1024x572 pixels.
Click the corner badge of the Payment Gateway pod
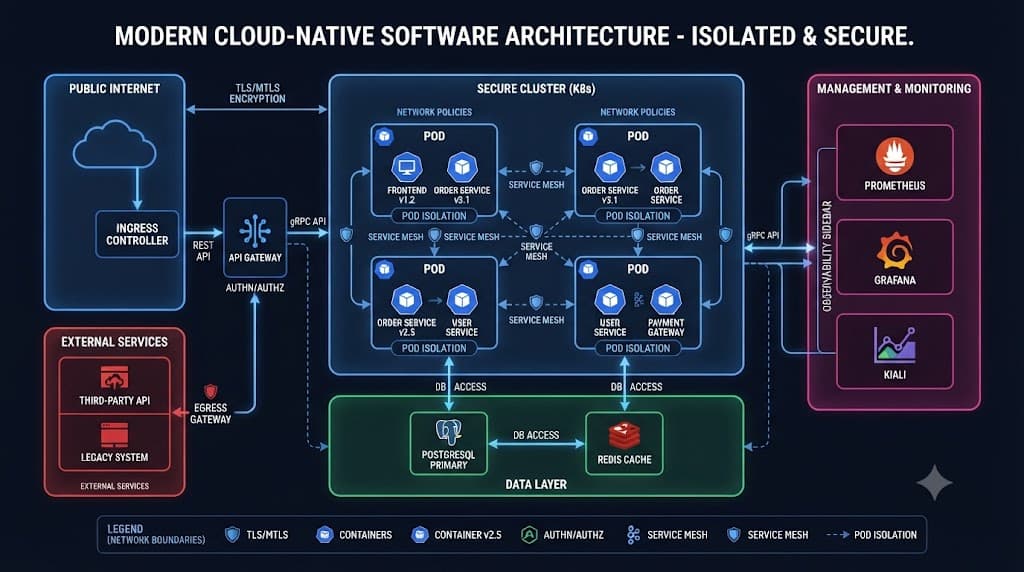588,269
